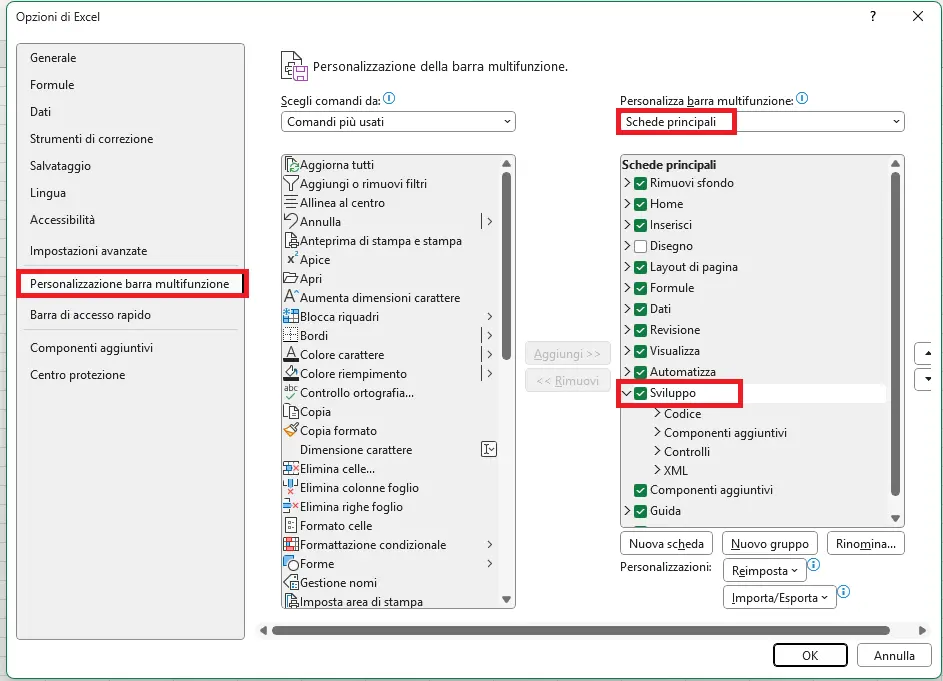Expand the Home tab node
943x681 pixels.
coord(627,204)
